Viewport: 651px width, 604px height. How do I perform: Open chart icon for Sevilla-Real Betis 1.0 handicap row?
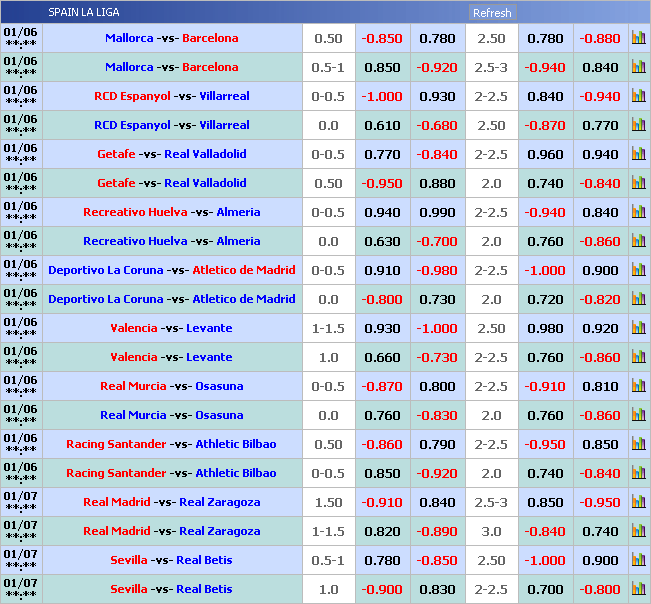click(638, 589)
